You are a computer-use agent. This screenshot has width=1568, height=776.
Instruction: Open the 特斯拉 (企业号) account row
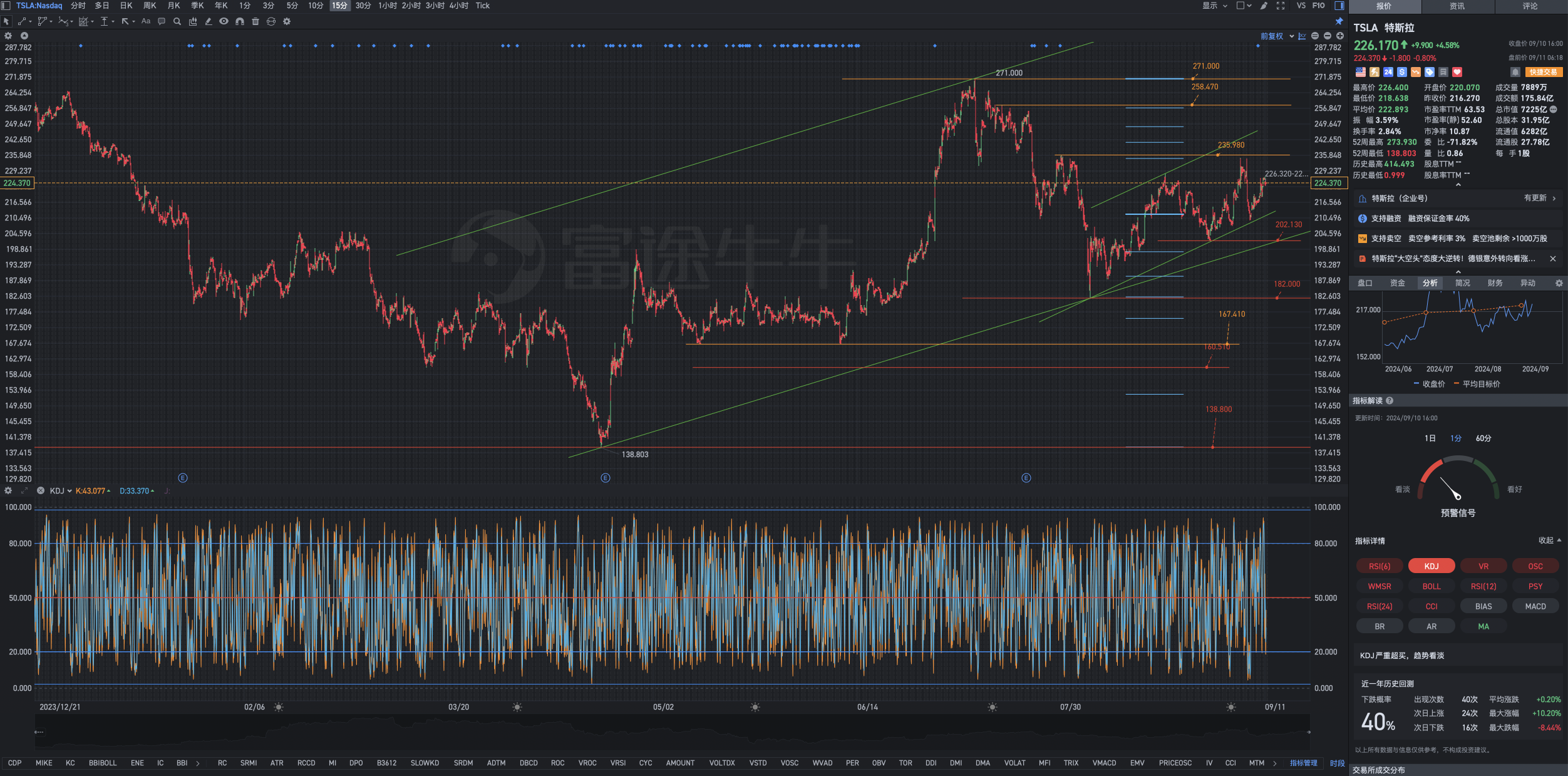(x=1457, y=199)
